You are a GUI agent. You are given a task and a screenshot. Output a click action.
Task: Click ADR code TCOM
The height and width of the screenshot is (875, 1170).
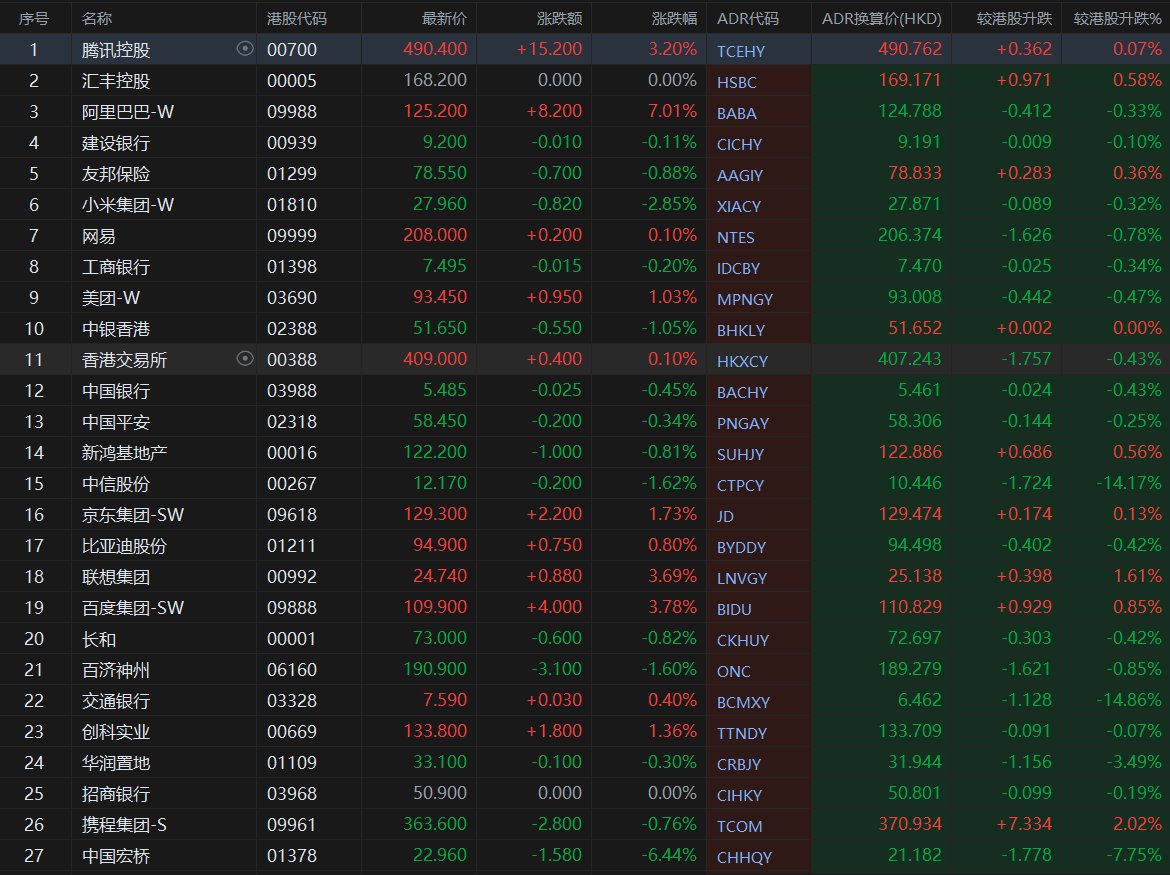coord(739,826)
